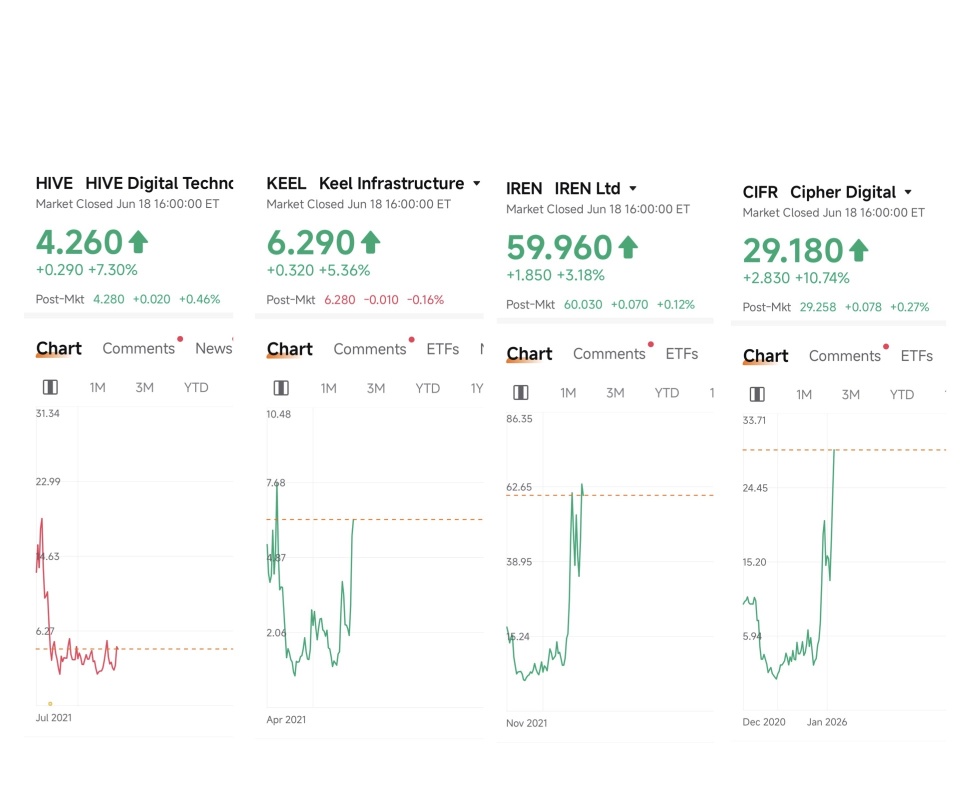This screenshot has width=960, height=799.
Task: Open the Chart tab for IREN
Action: [x=530, y=354]
